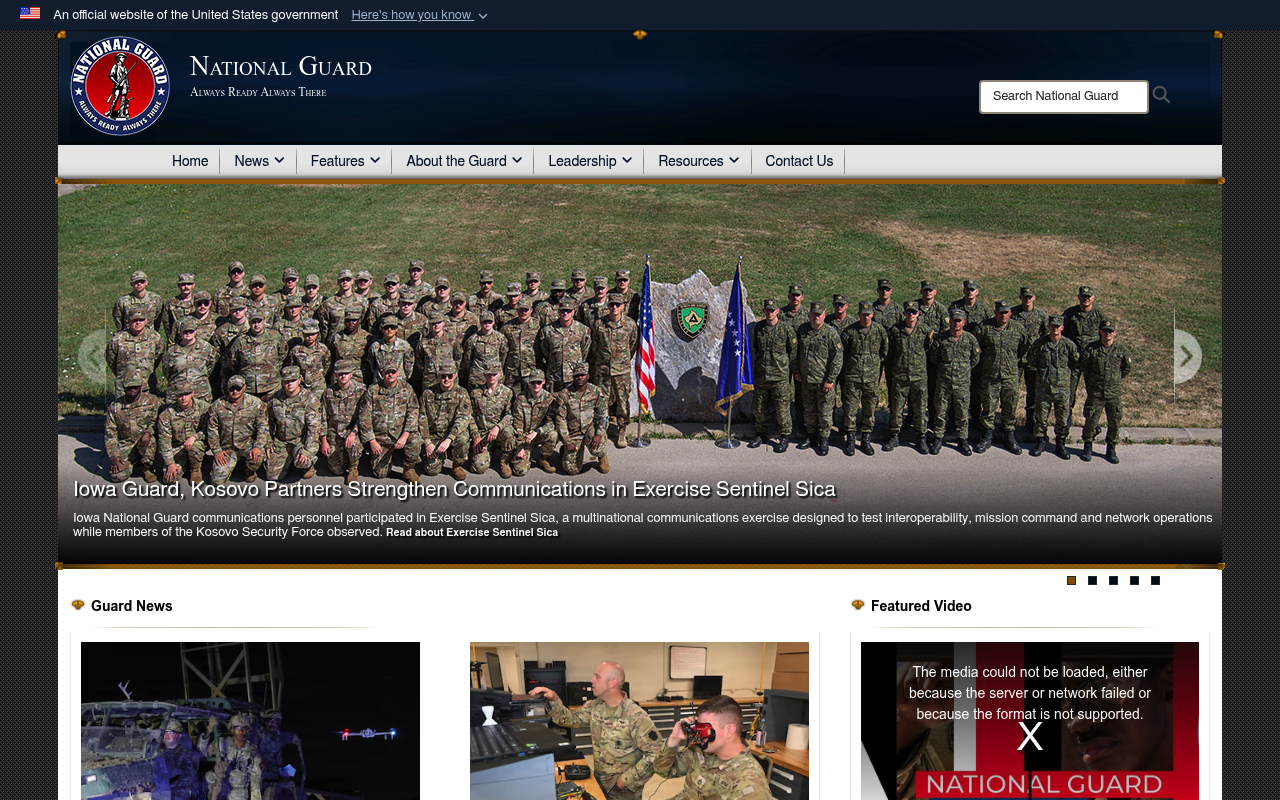Open the Resources menu label

[x=691, y=161]
